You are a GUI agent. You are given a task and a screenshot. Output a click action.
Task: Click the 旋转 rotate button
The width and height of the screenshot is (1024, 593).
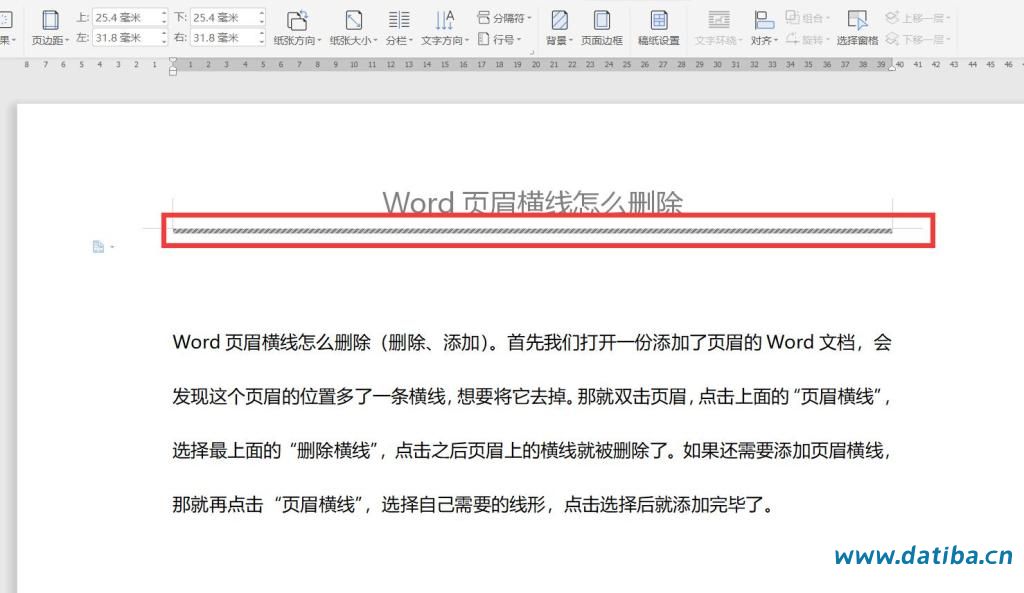click(x=807, y=39)
